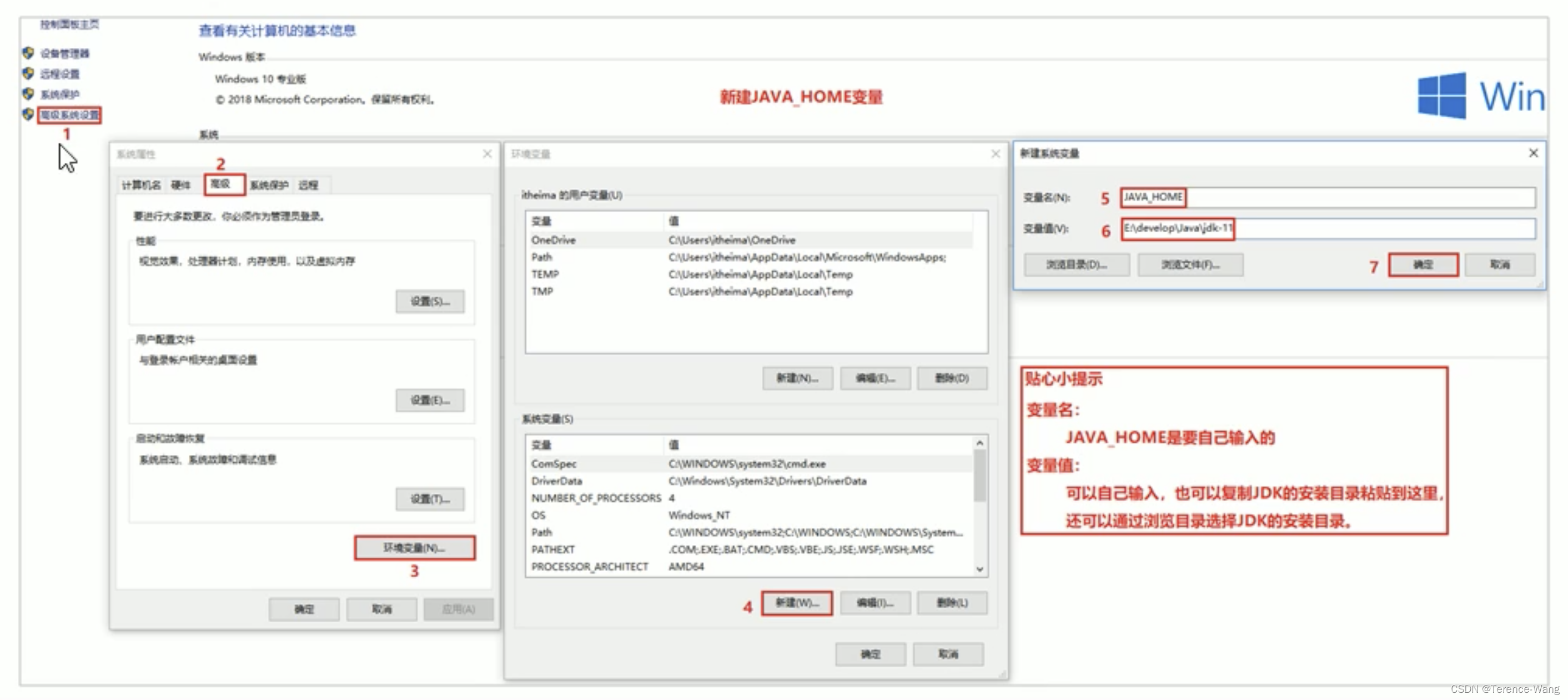Select PATHEXT row in system variables

click(750, 549)
